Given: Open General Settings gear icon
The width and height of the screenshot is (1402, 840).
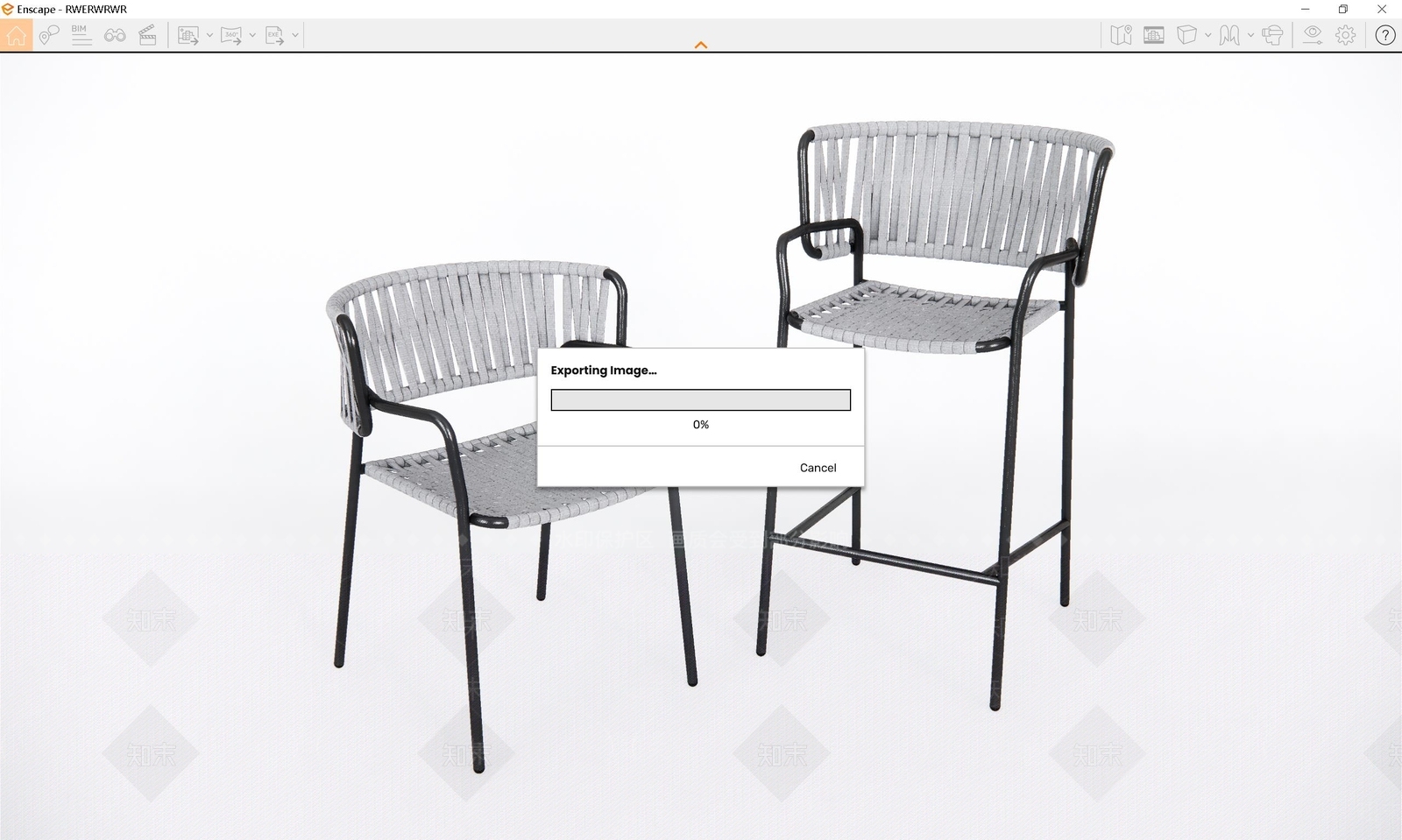Looking at the screenshot, I should click(1346, 35).
